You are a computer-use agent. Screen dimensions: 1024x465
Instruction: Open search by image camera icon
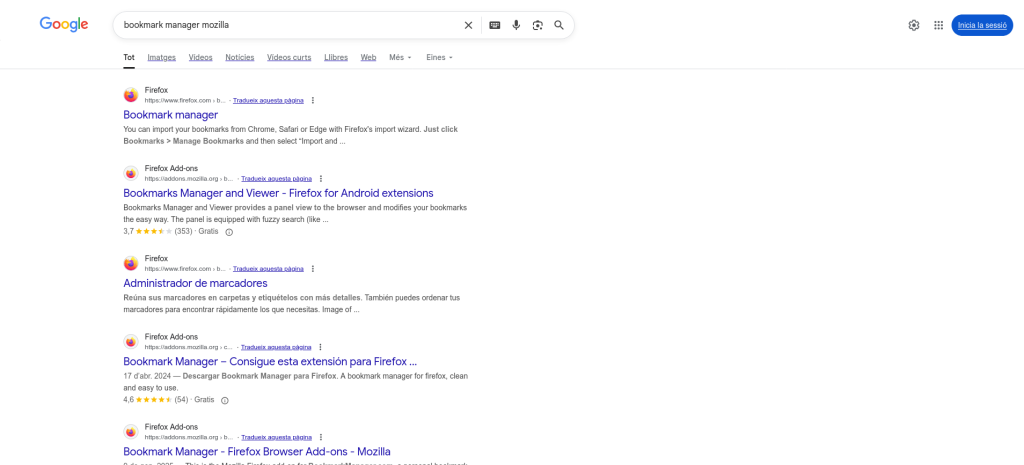tap(538, 25)
